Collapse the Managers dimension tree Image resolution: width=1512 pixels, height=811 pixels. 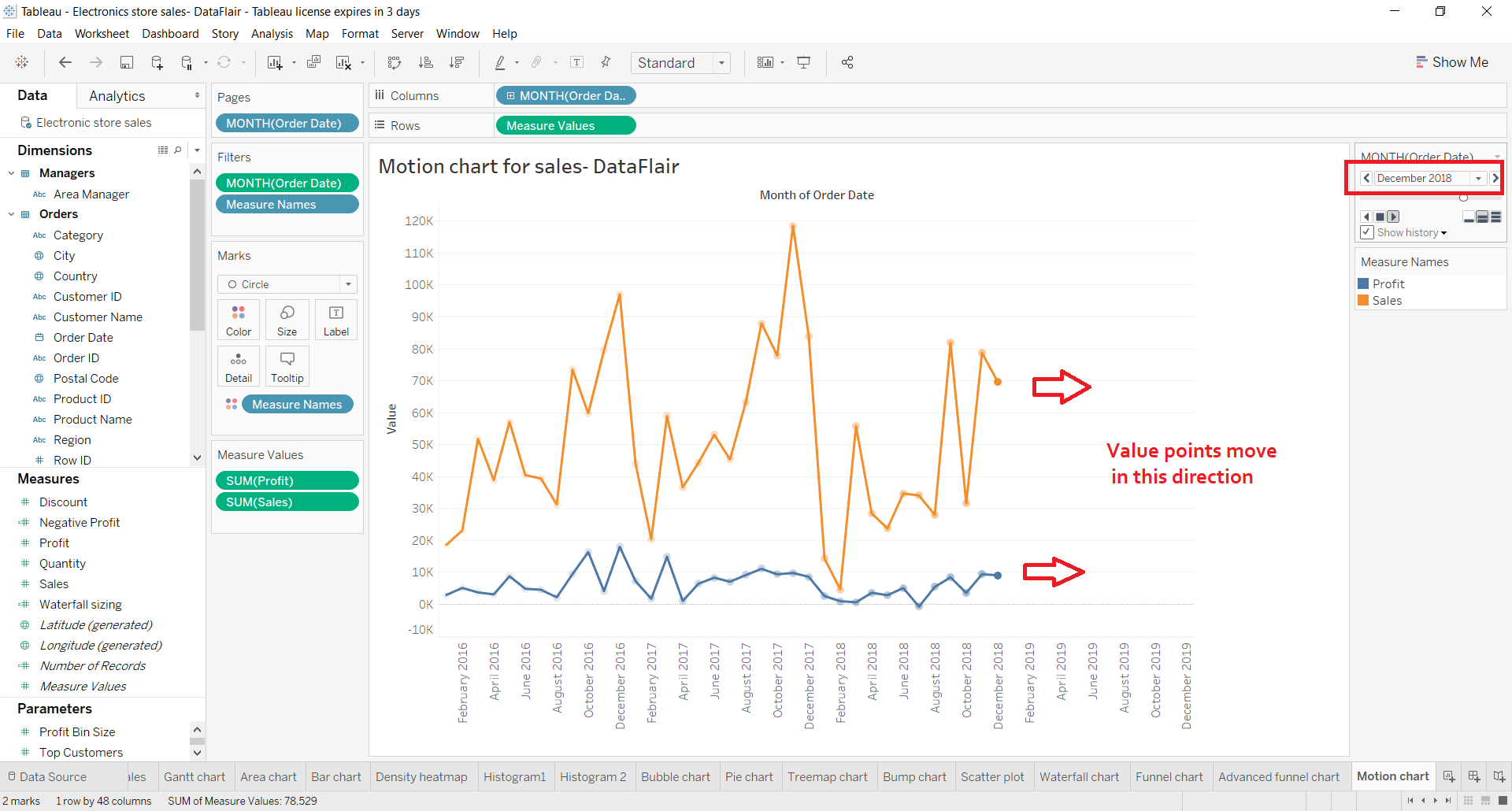pos(11,172)
